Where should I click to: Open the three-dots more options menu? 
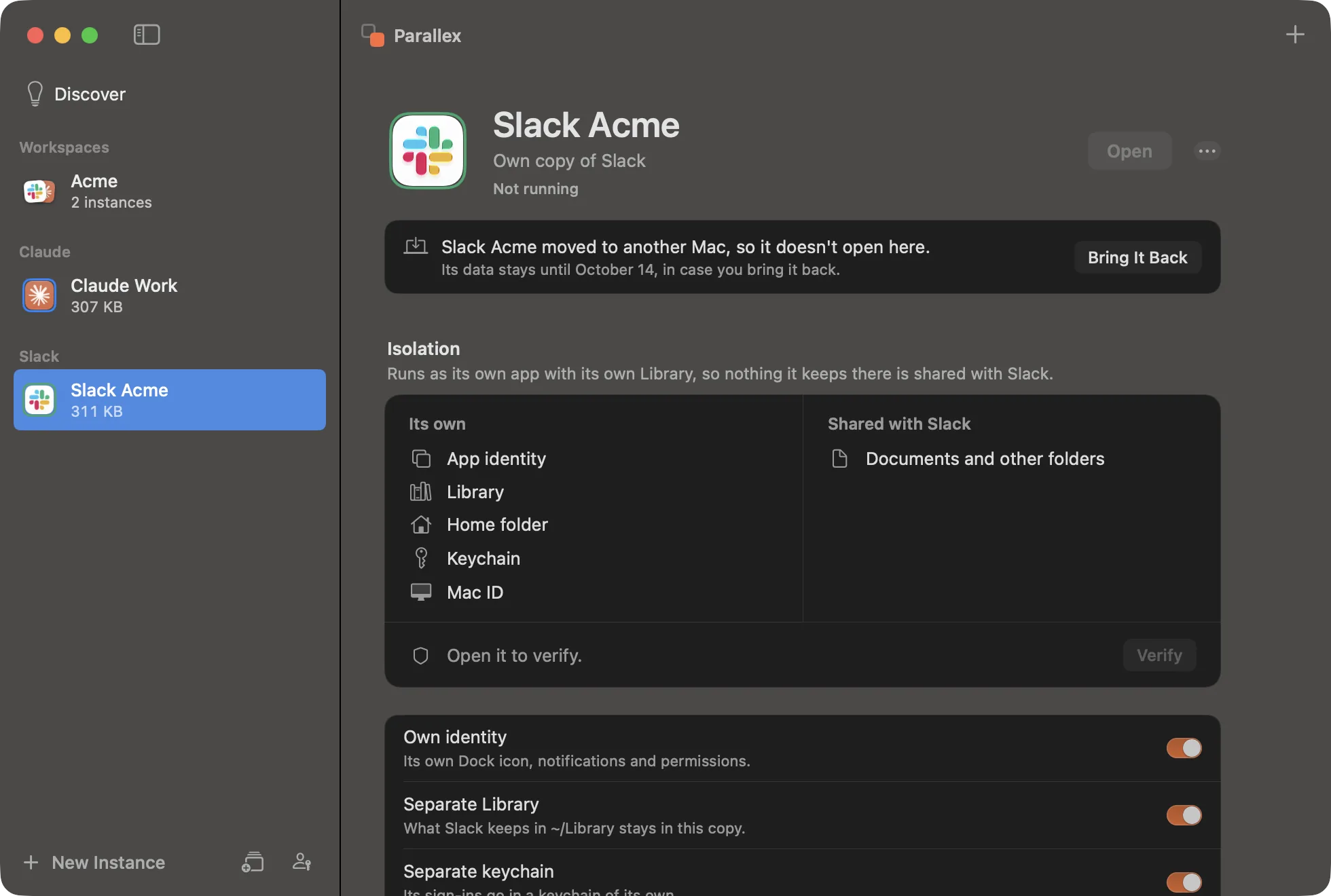[1207, 151]
